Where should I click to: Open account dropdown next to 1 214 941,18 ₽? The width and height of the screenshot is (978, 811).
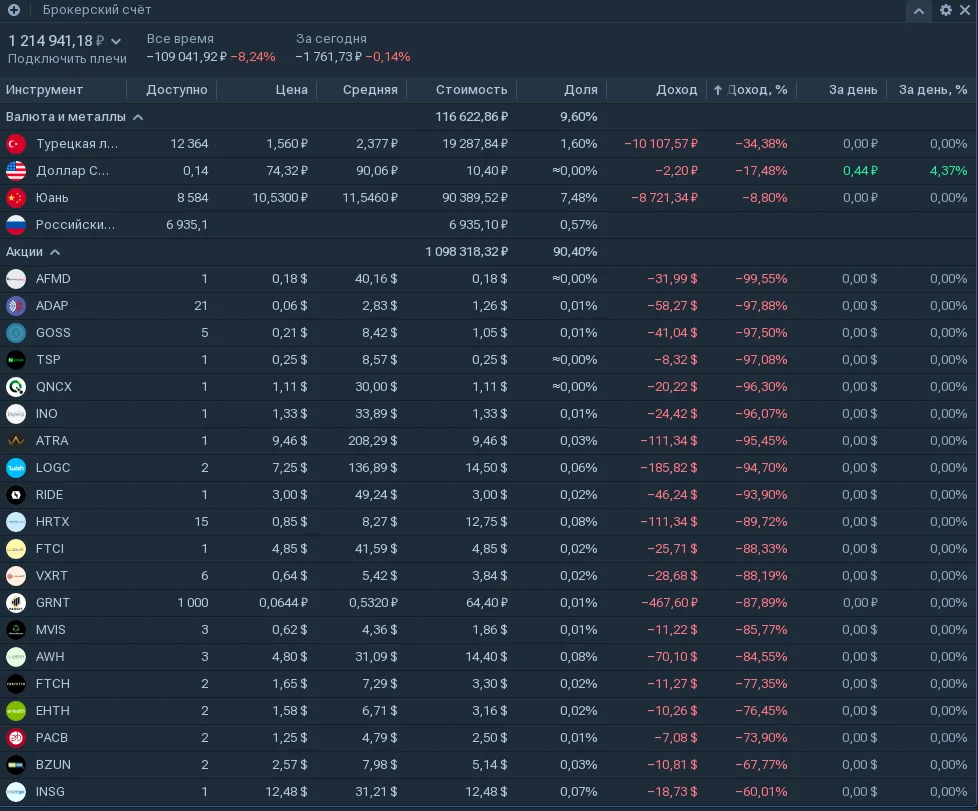tap(116, 41)
